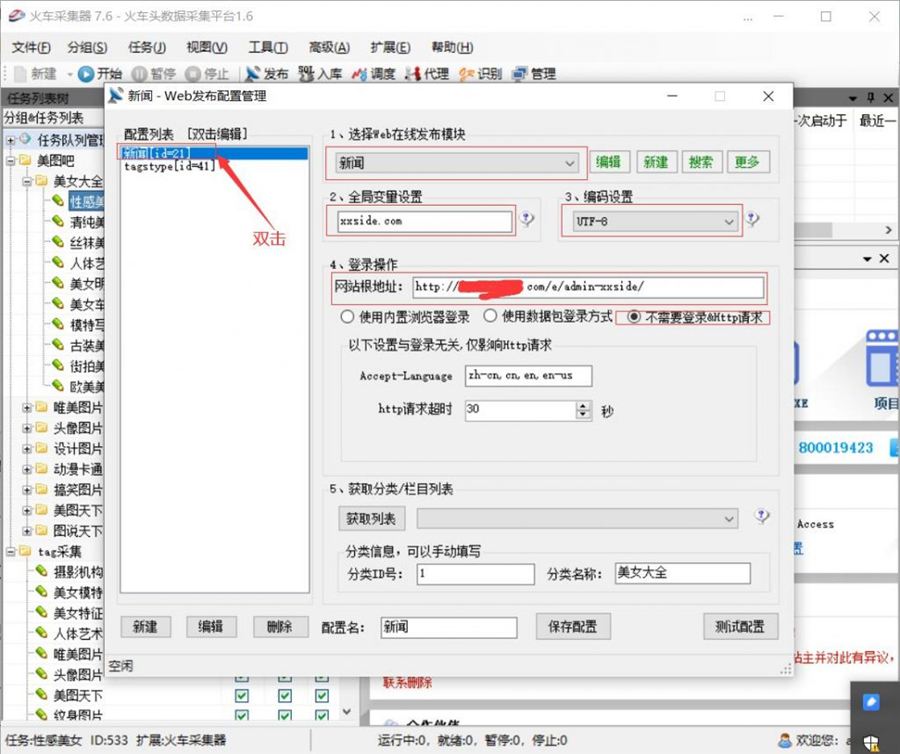Viewport: 900px width, 754px height.
Task: Click help icon beside encoding dropdown
Action: pos(752,221)
